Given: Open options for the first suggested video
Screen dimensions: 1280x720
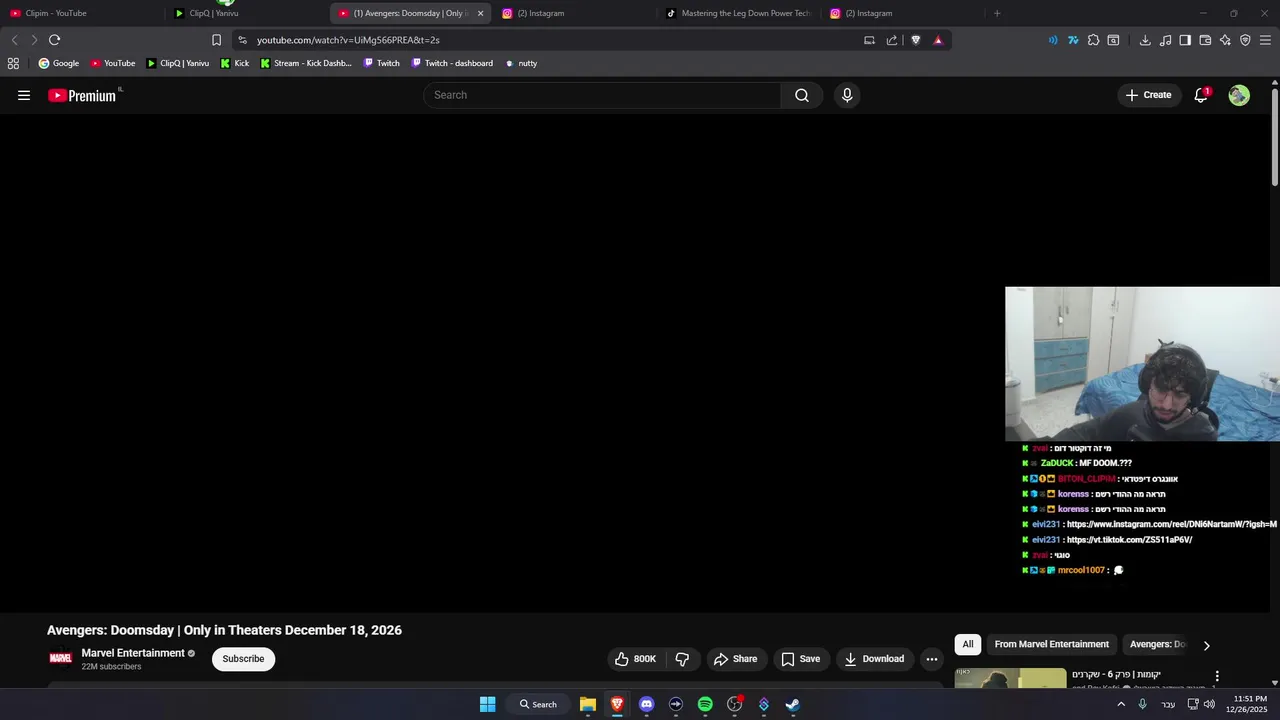Looking at the screenshot, I should pyautogui.click(x=1217, y=676).
